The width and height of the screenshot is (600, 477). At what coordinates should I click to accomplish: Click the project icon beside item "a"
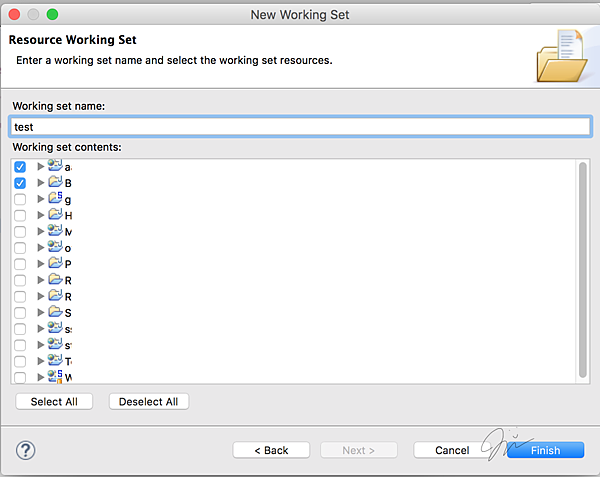click(55, 166)
